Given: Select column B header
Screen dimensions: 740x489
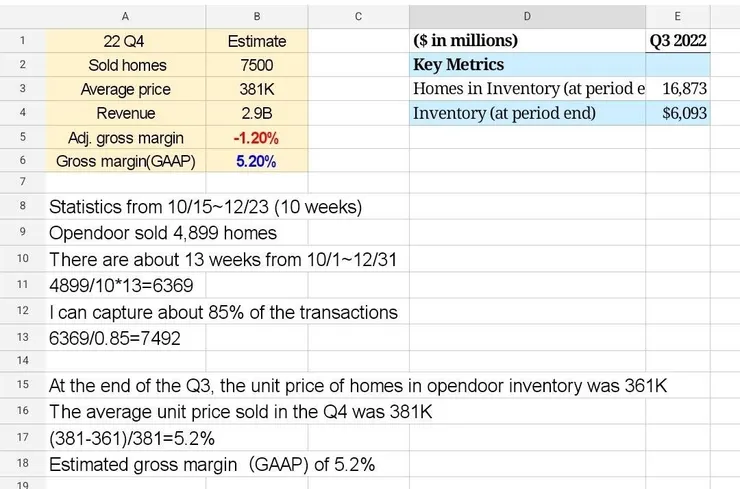Looking at the screenshot, I should click(257, 16).
